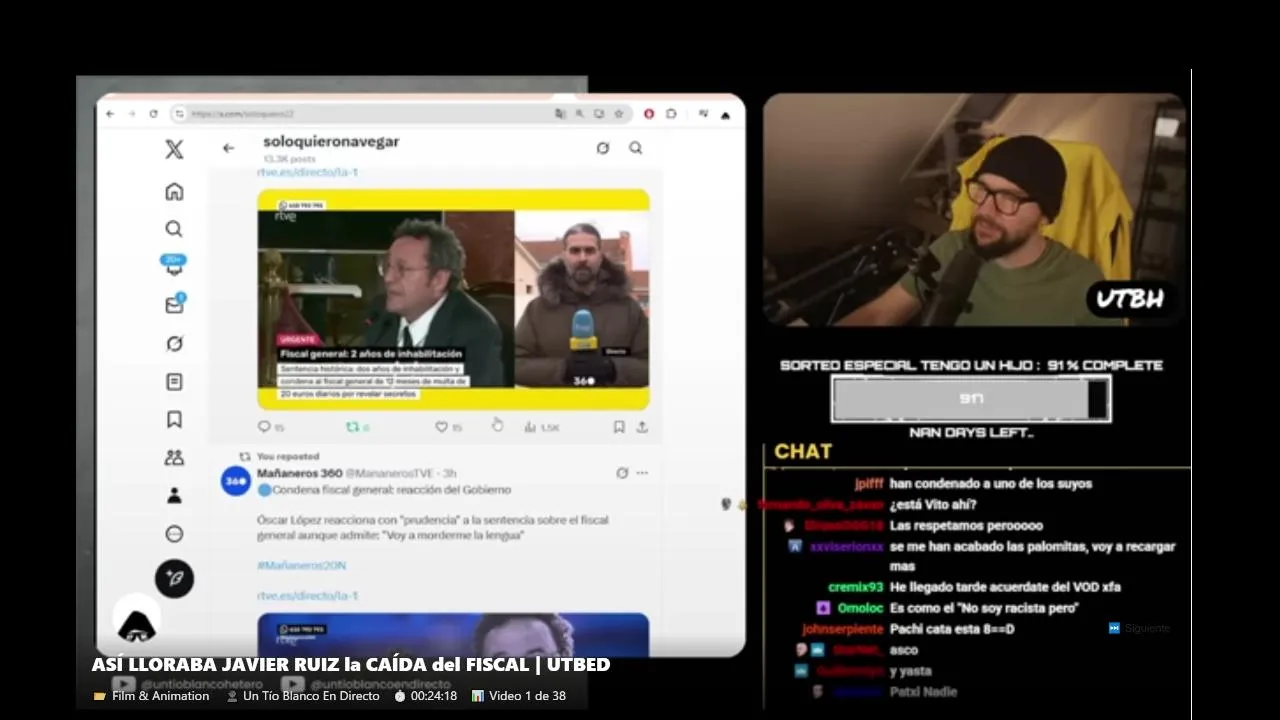This screenshot has width=1280, height=720.
Task: Search this profile with the magnifier icon
Action: tap(636, 148)
